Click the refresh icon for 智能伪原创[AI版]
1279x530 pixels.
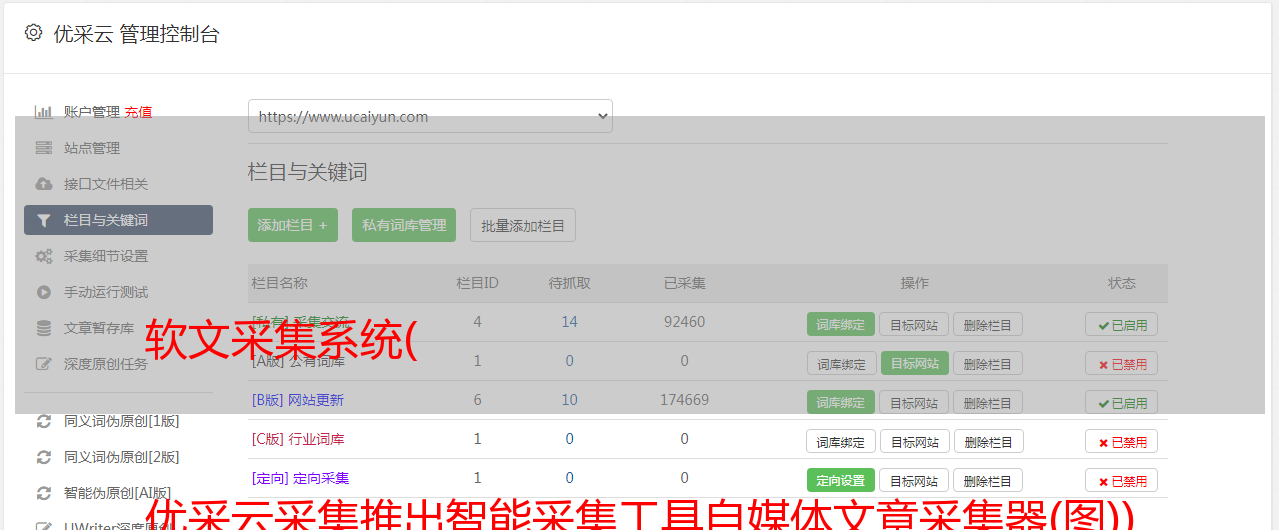point(43,493)
